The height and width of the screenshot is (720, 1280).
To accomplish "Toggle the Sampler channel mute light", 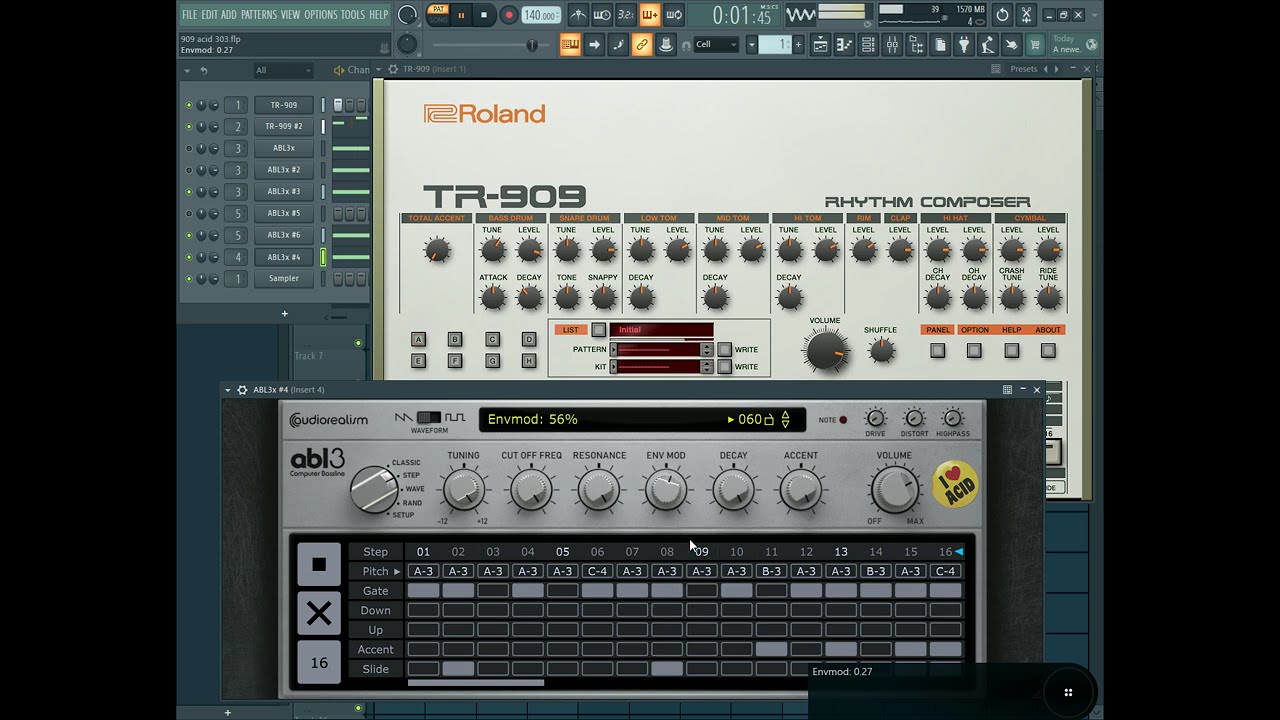I will pos(188,279).
